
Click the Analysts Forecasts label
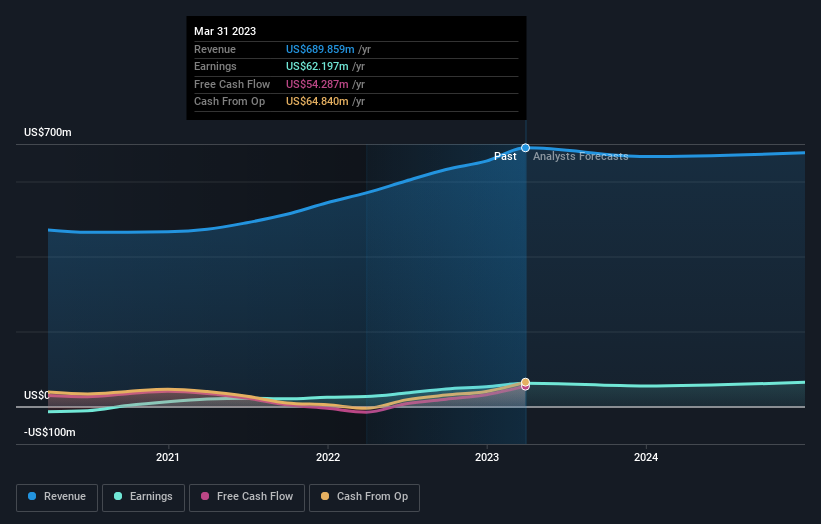tap(581, 157)
